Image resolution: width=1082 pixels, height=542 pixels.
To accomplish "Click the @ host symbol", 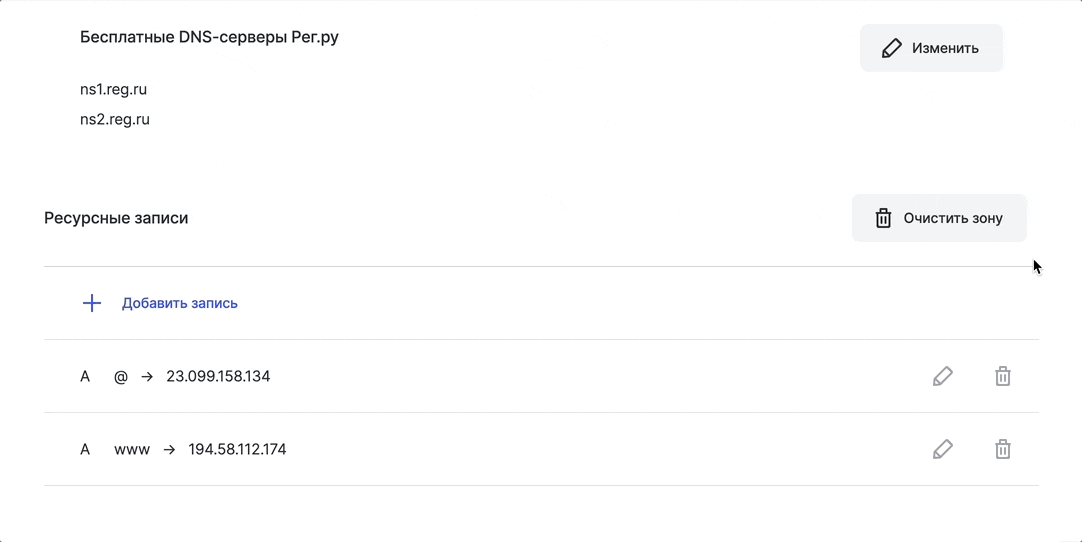I will pos(121,377).
